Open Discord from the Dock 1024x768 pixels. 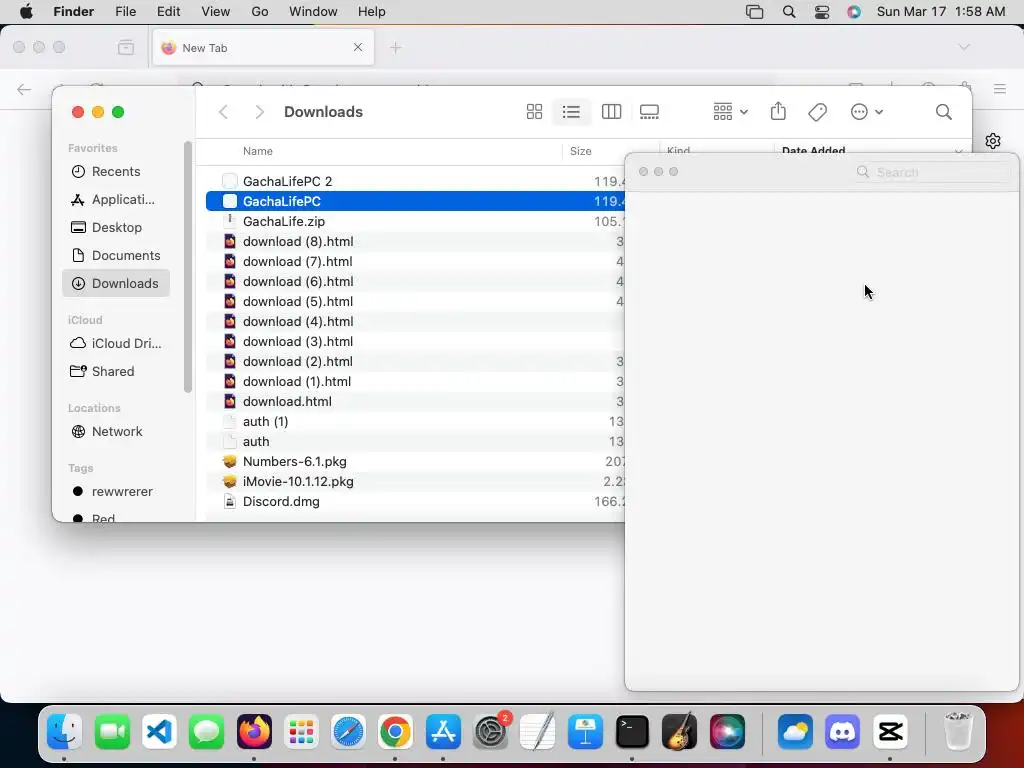click(842, 731)
